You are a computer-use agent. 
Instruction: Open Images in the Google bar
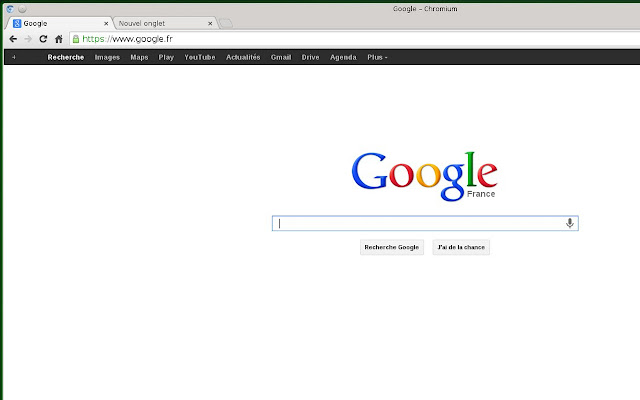click(107, 57)
